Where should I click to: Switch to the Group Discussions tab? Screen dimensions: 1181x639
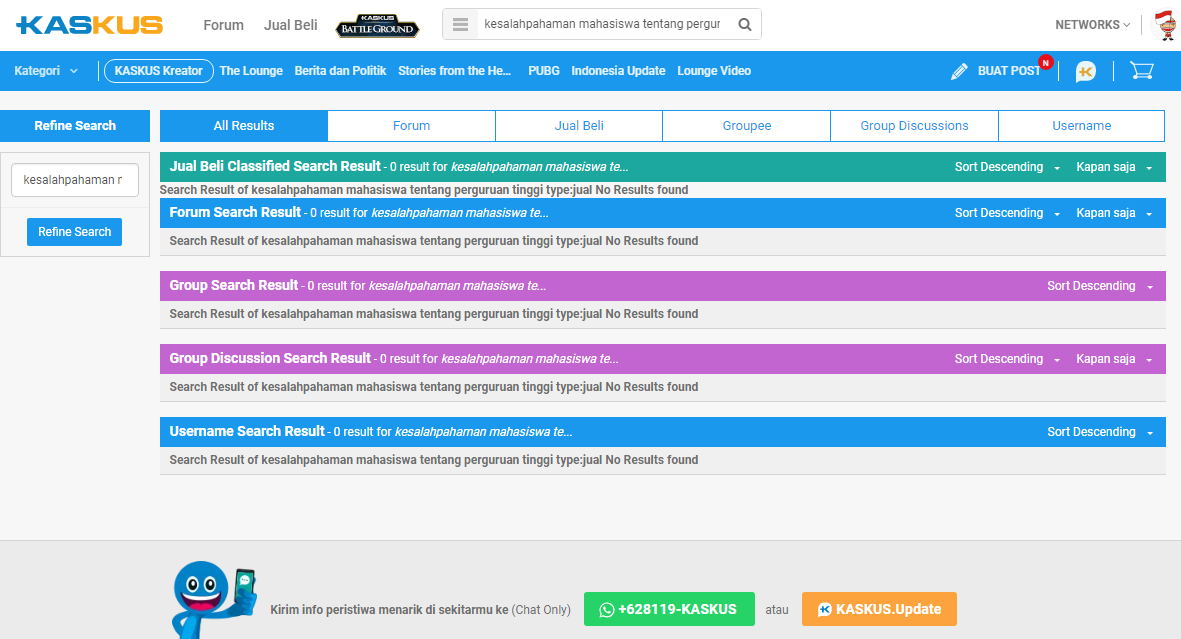914,126
